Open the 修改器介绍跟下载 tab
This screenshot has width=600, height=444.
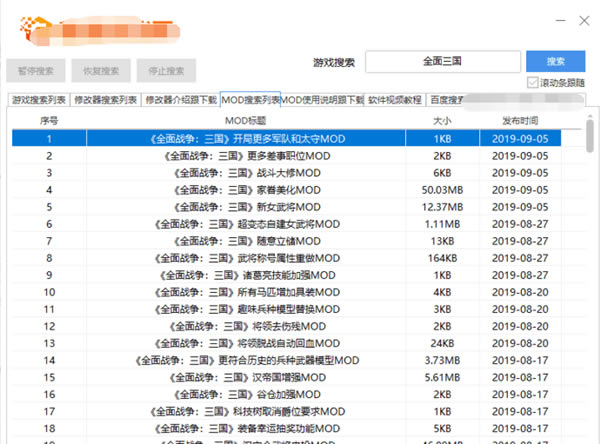pyautogui.click(x=181, y=100)
